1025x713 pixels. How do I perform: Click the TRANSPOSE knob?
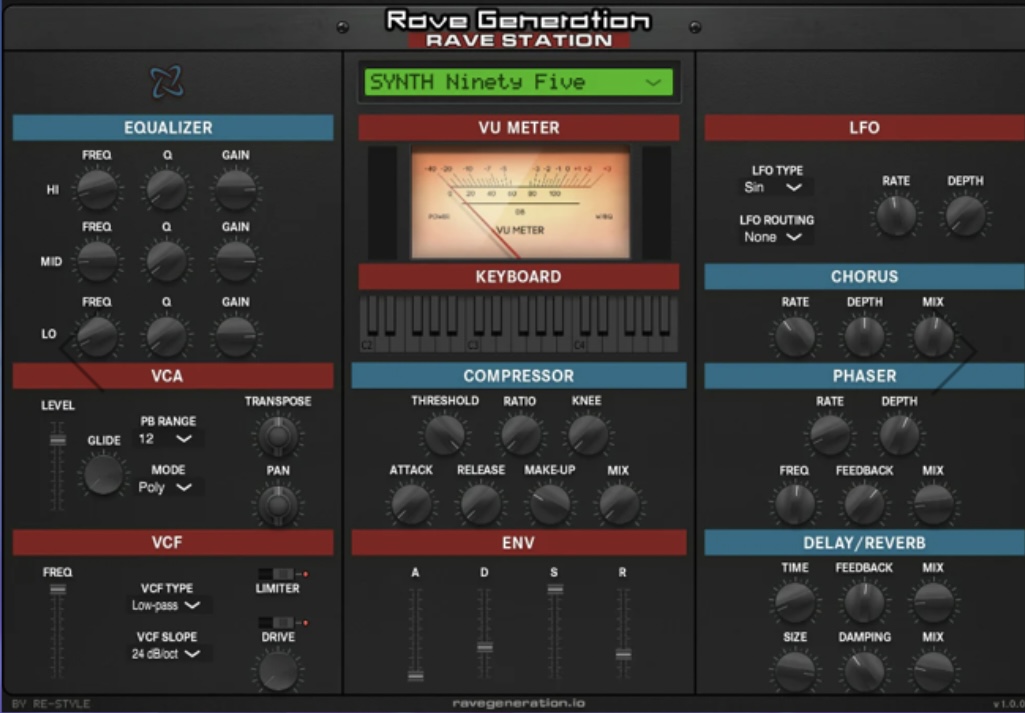[x=278, y=436]
